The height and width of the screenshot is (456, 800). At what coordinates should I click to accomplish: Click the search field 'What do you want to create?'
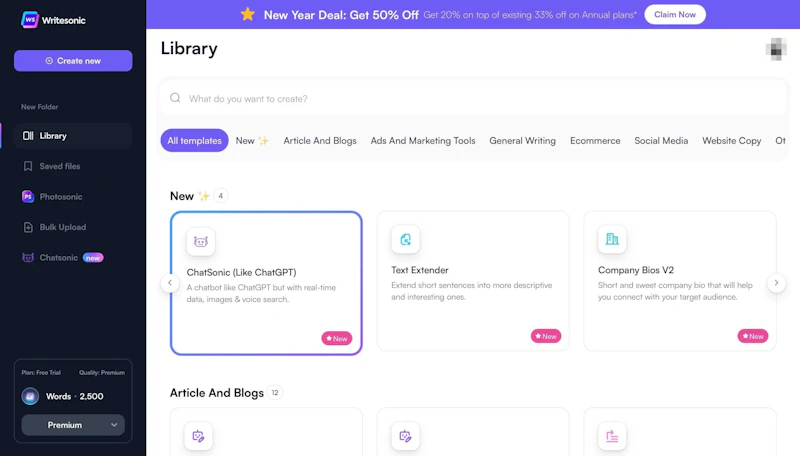[473, 98]
